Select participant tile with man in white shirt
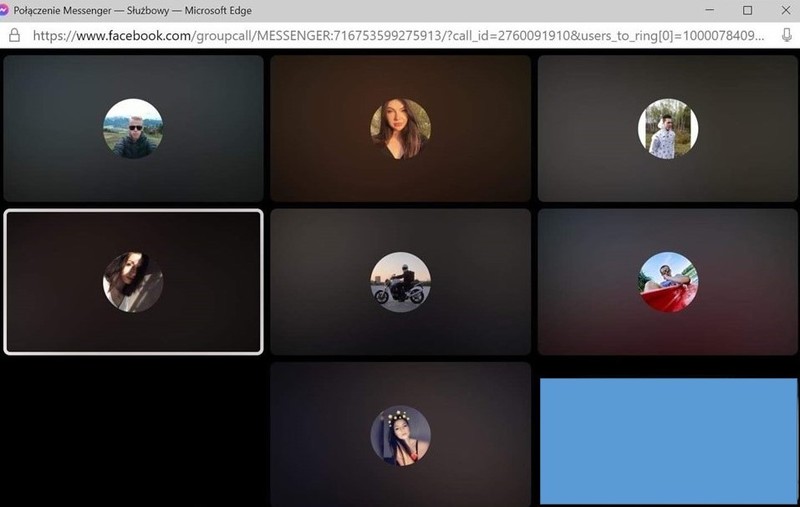Image resolution: width=800 pixels, height=507 pixels. click(x=668, y=129)
